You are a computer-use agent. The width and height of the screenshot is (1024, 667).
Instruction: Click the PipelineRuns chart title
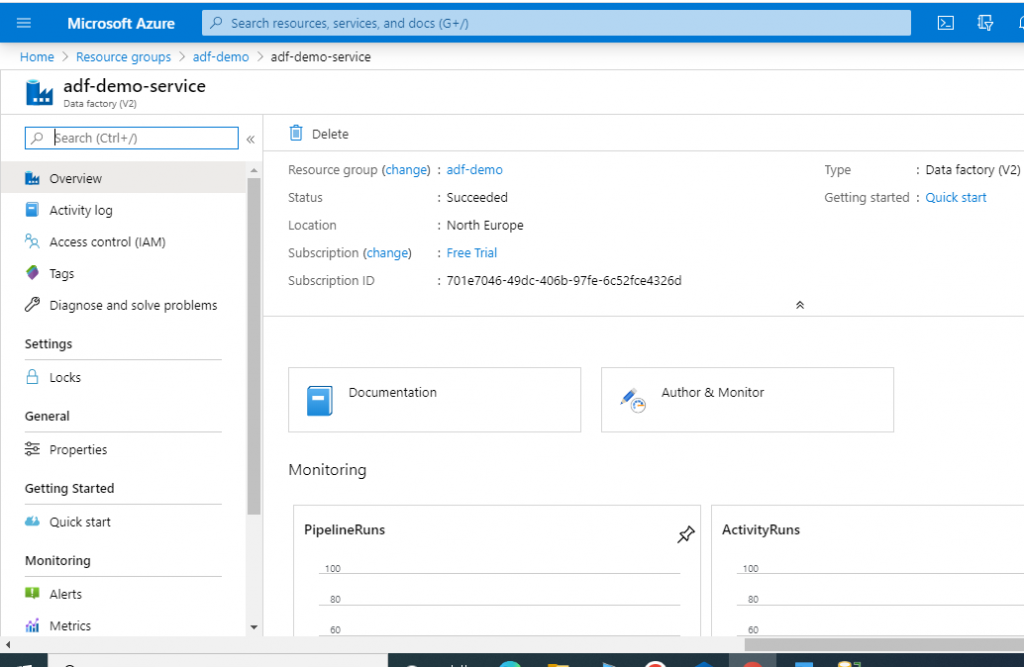[344, 530]
